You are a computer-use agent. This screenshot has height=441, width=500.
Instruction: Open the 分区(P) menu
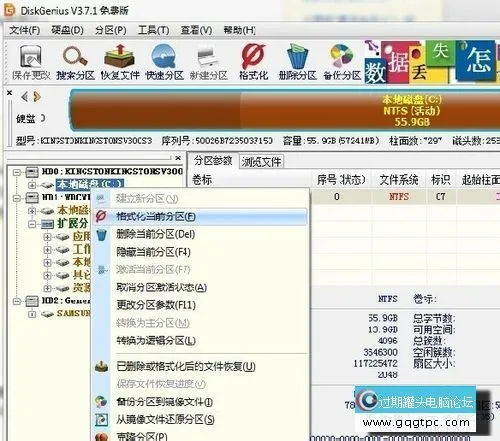(111, 30)
